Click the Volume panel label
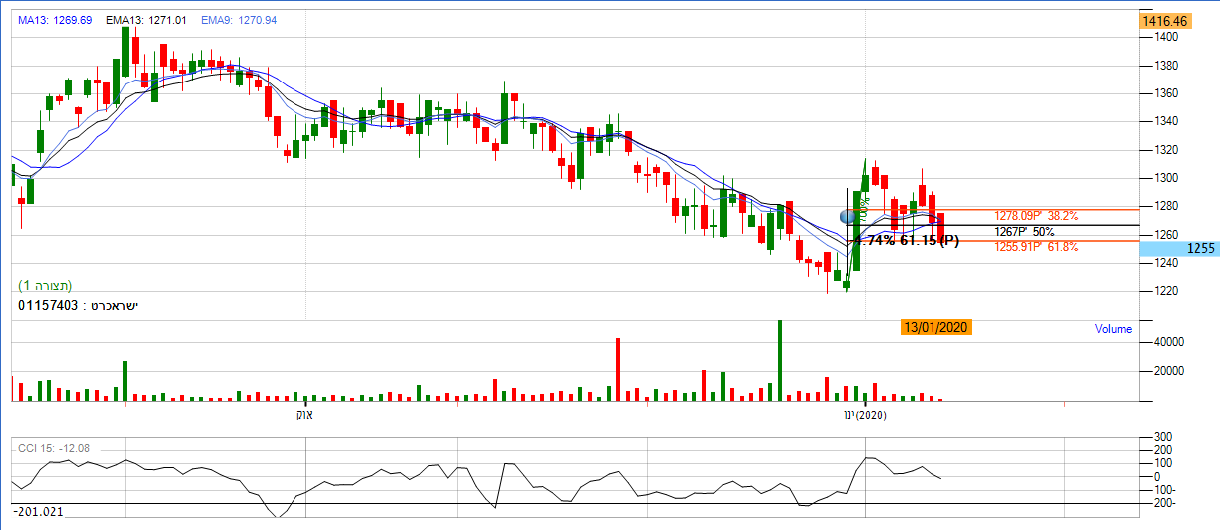The height and width of the screenshot is (530, 1220). [x=1112, y=328]
